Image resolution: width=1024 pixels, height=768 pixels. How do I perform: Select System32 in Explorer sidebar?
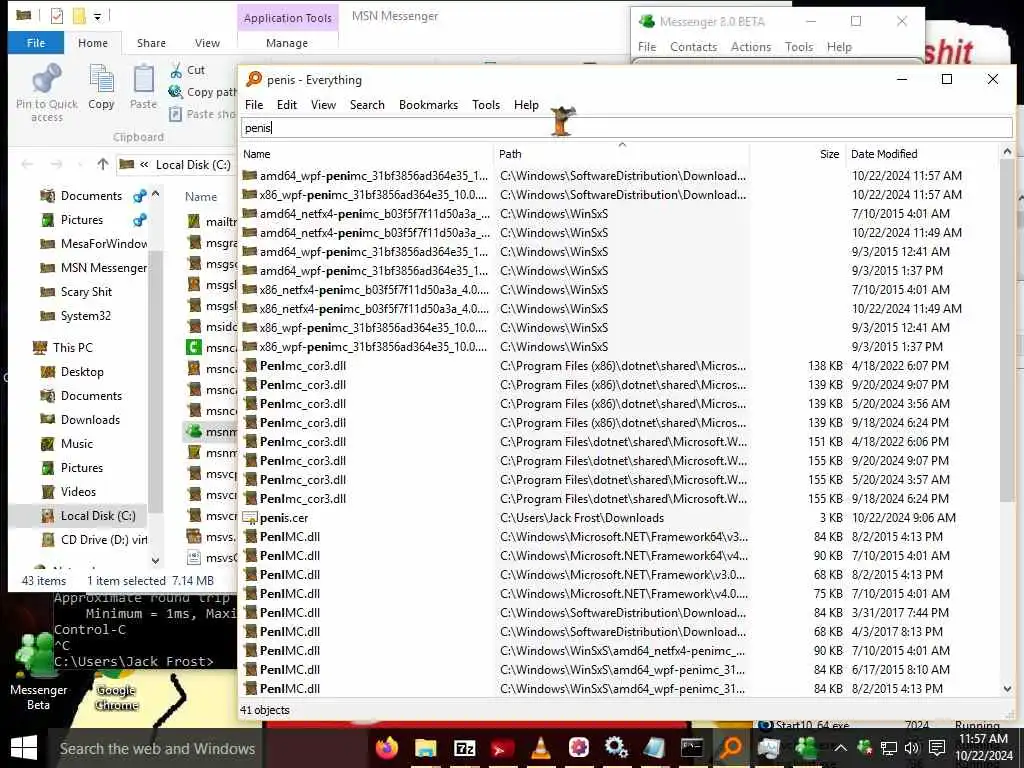tap(86, 316)
